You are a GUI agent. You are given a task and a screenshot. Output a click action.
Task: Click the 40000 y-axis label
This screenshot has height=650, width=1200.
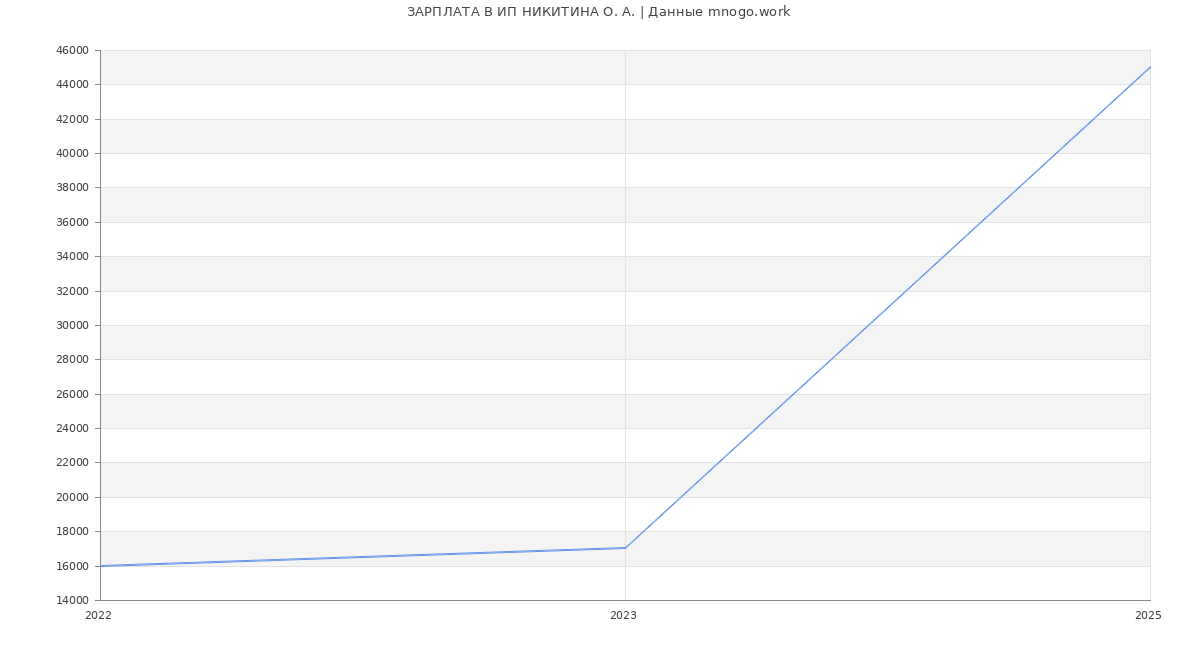tap(72, 153)
